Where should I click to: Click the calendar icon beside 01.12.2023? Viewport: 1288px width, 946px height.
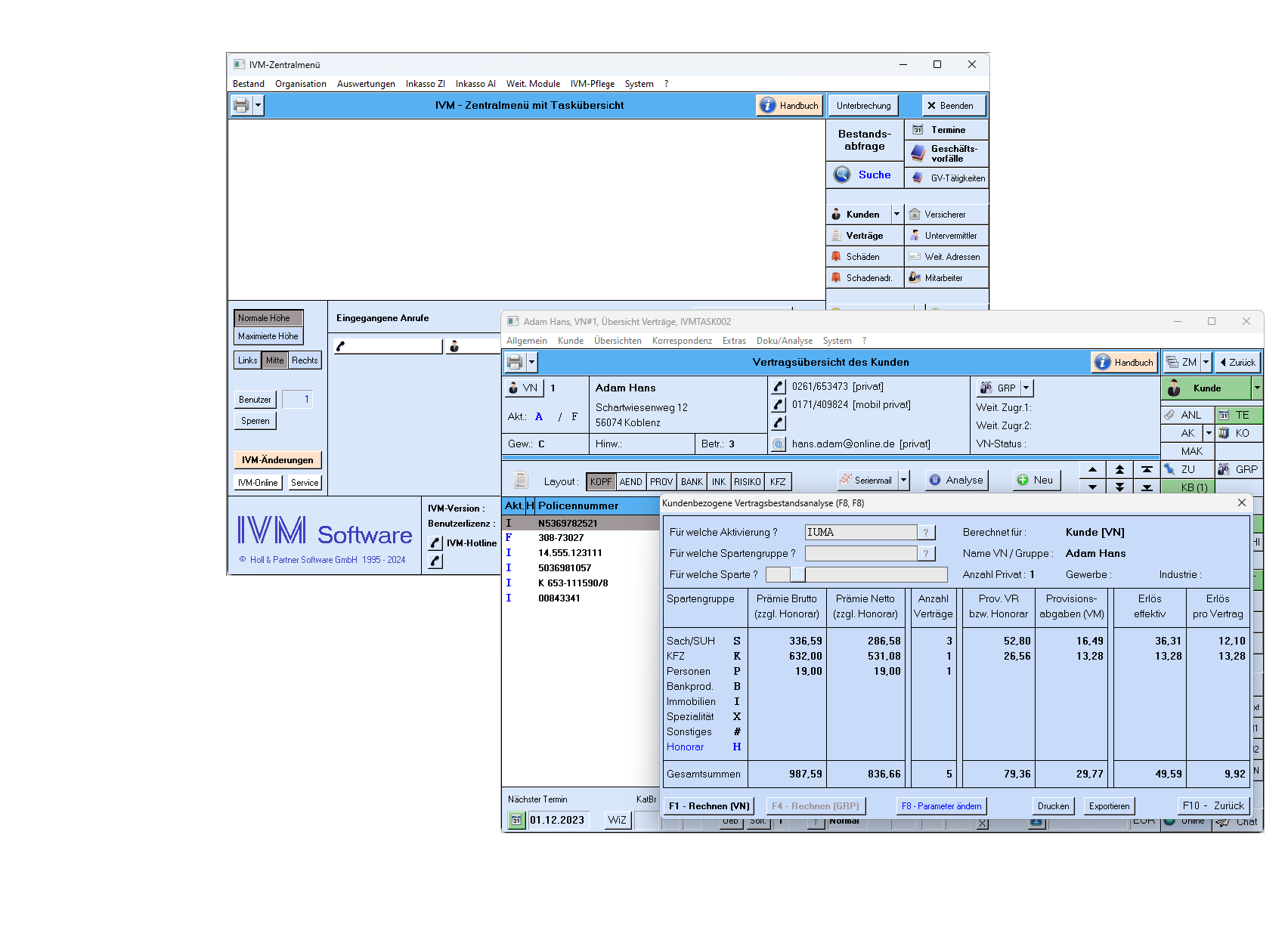pyautogui.click(x=516, y=821)
